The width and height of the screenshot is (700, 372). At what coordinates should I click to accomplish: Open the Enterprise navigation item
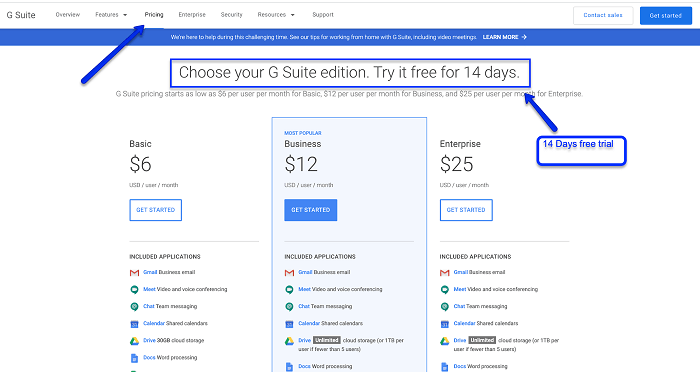pos(192,15)
